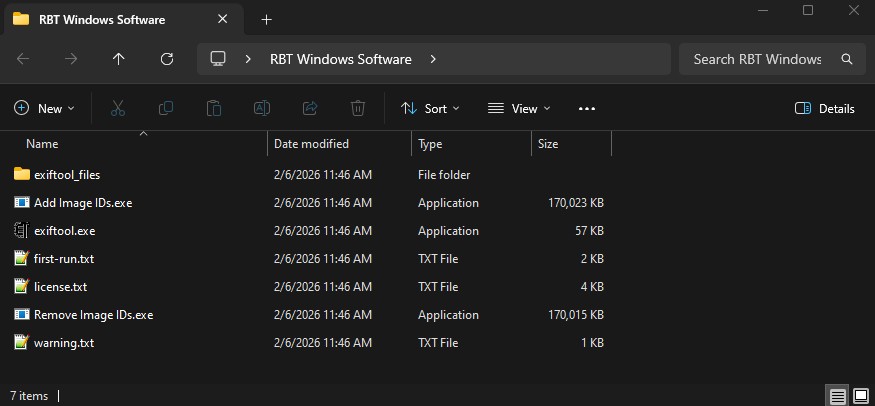Viewport: 875px width, 406px height.
Task: Switch to large thumbnails view icon in status bar
Action: coord(861,397)
